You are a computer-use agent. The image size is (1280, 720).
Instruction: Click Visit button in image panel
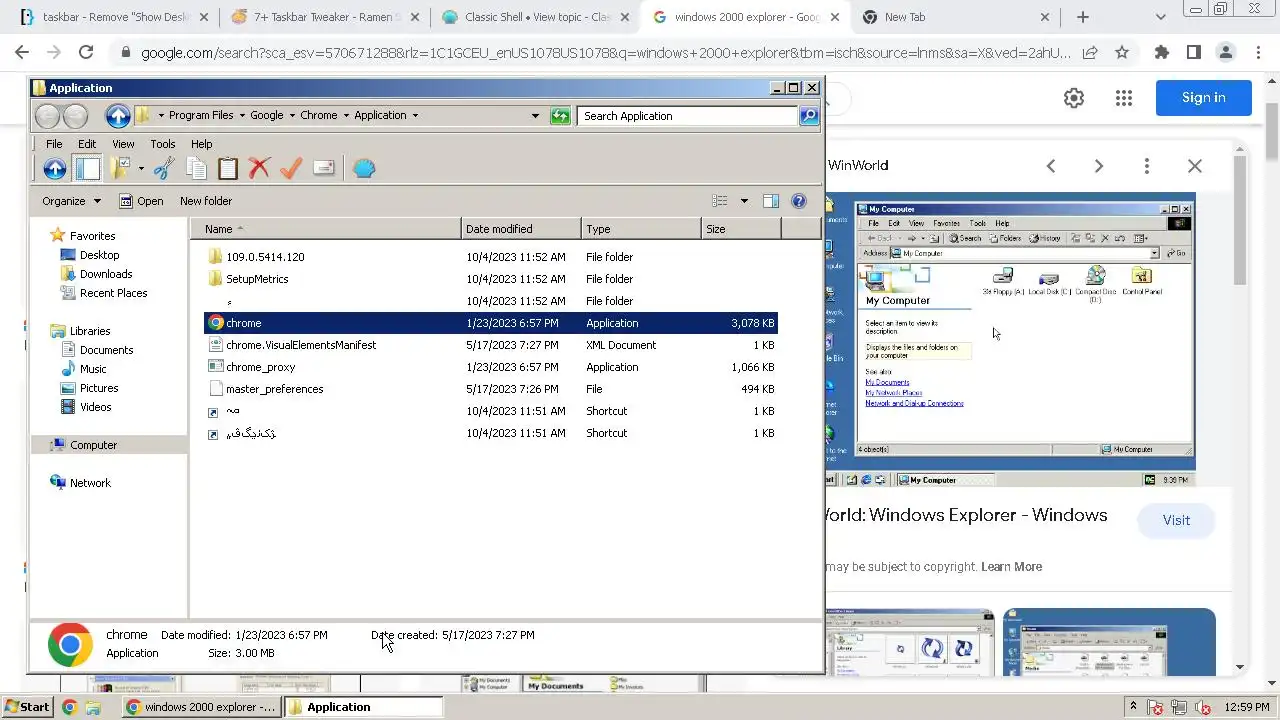click(1176, 520)
